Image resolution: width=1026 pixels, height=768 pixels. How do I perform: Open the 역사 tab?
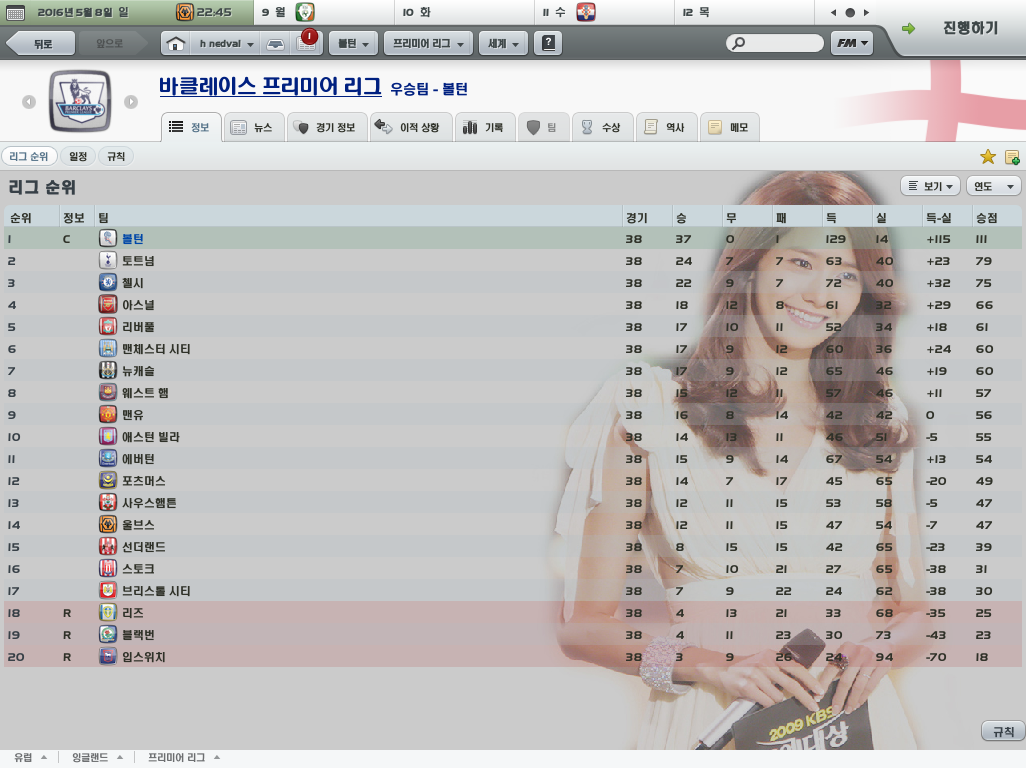665,128
